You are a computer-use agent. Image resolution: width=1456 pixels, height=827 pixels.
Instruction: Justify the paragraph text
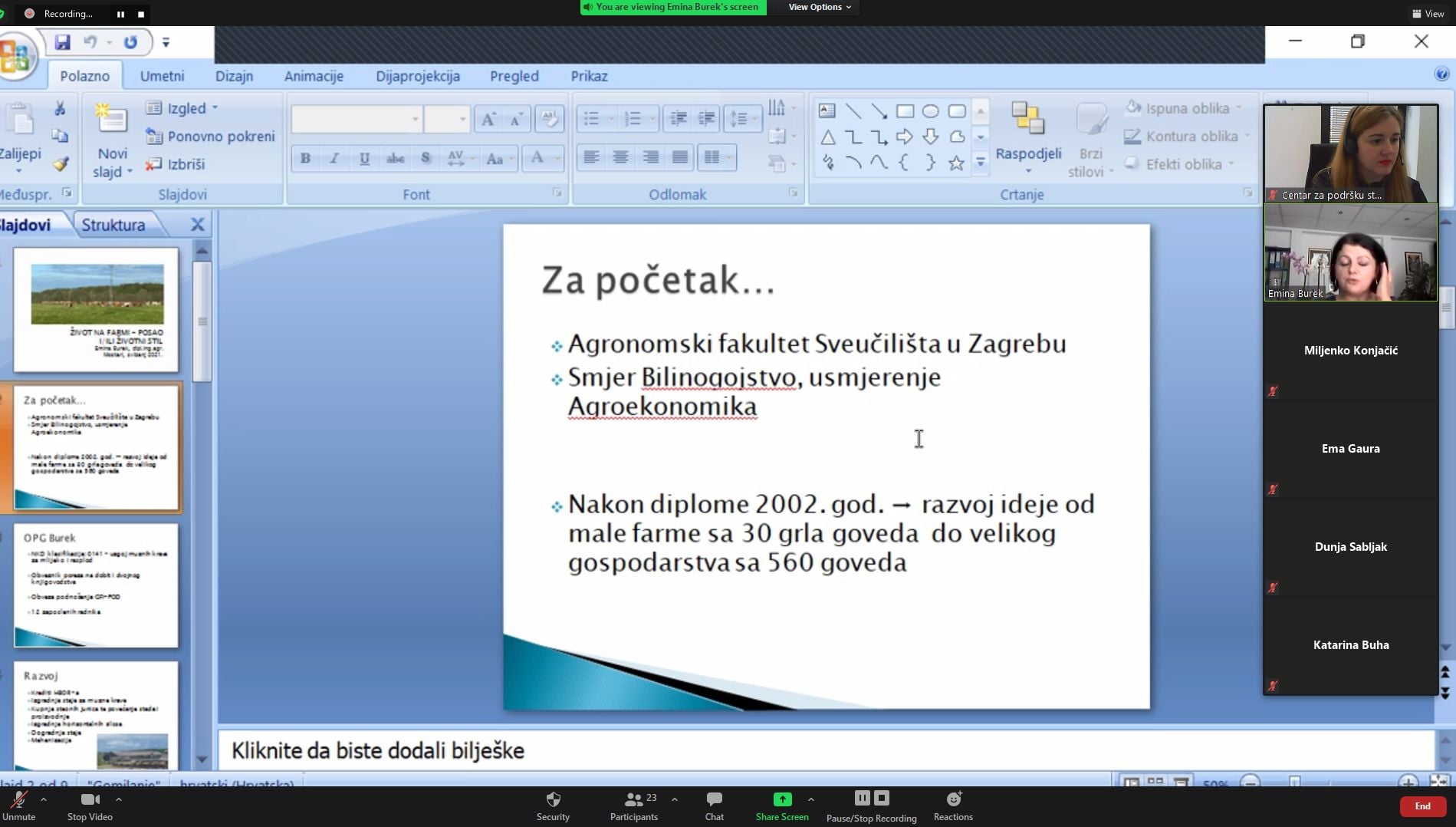(679, 157)
